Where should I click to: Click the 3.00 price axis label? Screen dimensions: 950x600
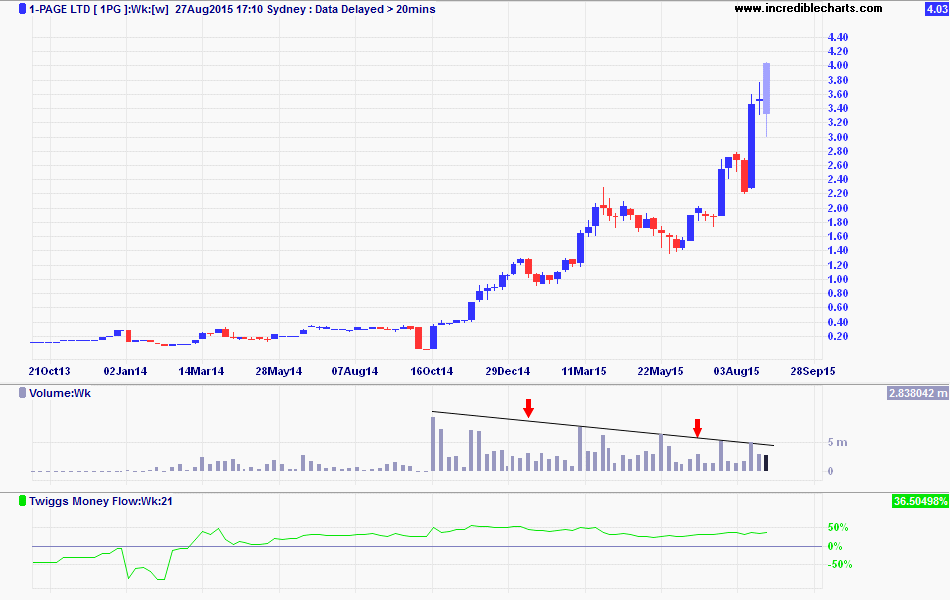coord(838,137)
